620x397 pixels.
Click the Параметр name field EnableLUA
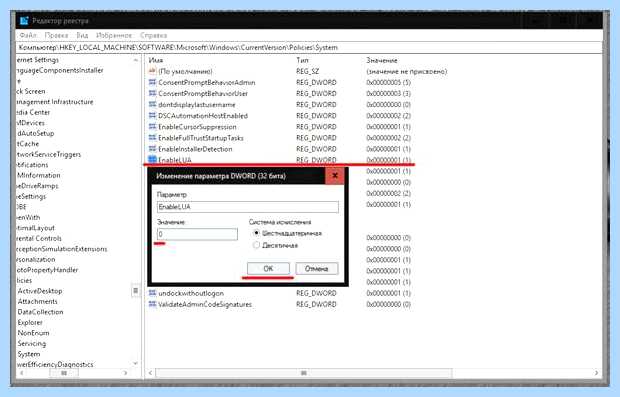(x=248, y=207)
